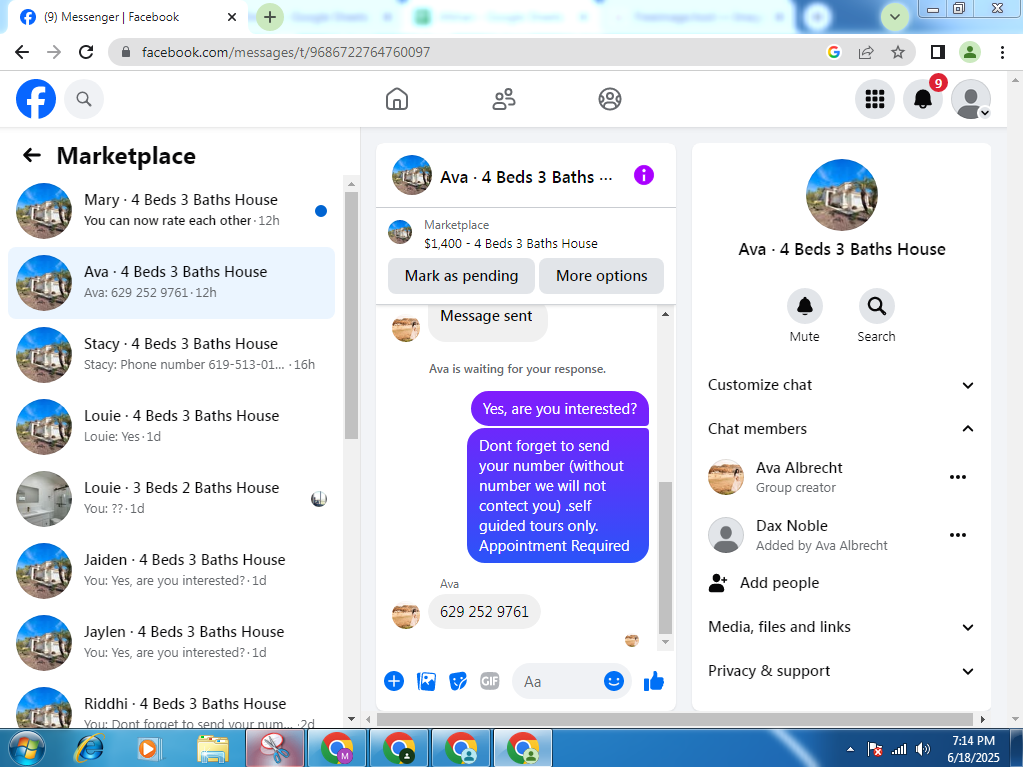Viewport: 1023px width, 767px height.
Task: Select Ava's 4 Beds 3 Baths House conversation
Action: tap(172, 283)
